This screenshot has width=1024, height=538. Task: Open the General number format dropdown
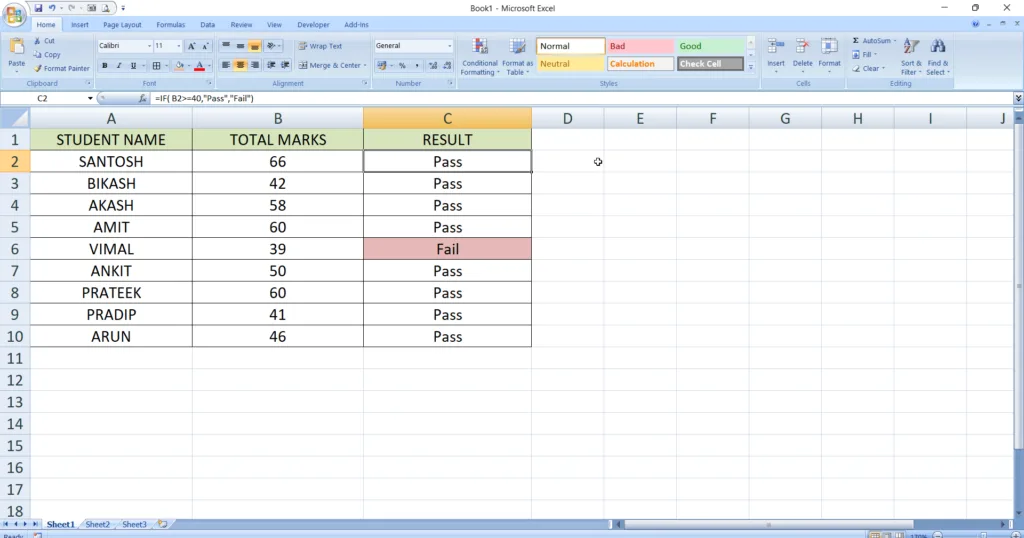[449, 46]
